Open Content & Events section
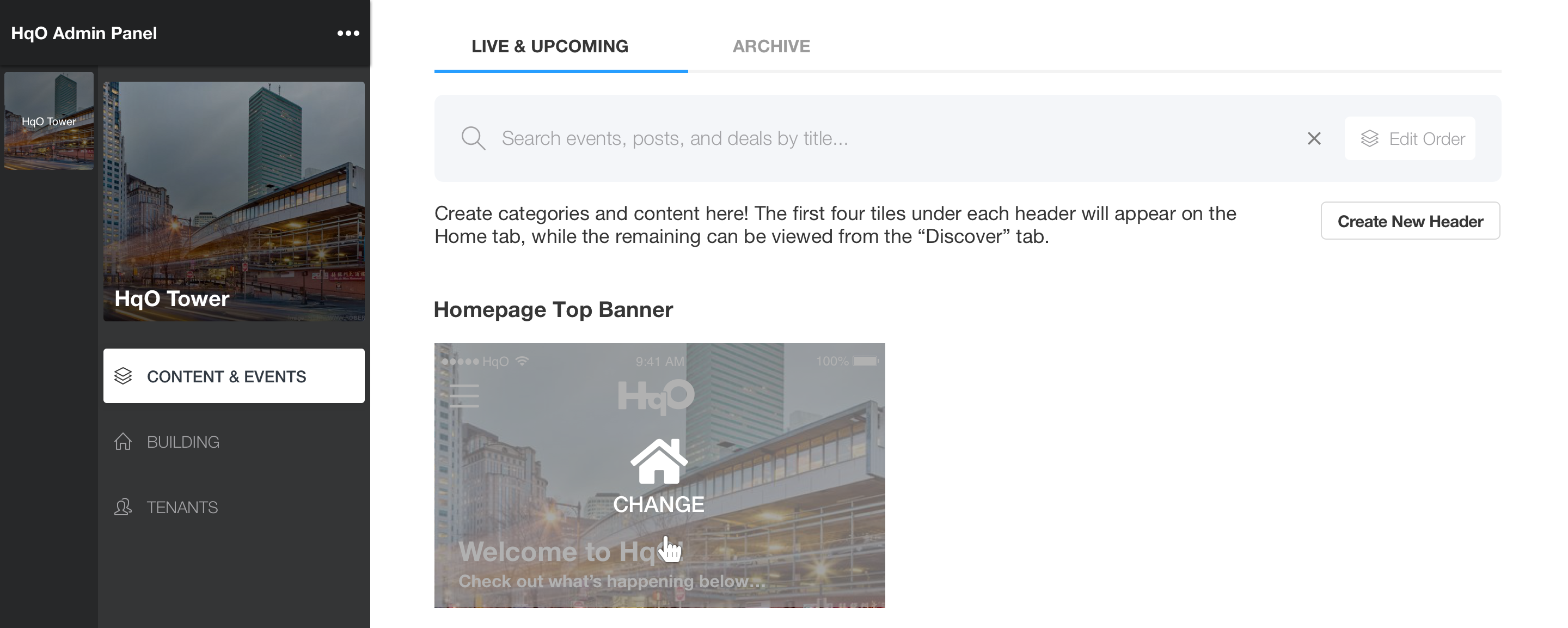The width and height of the screenshot is (1568, 628). click(x=234, y=376)
